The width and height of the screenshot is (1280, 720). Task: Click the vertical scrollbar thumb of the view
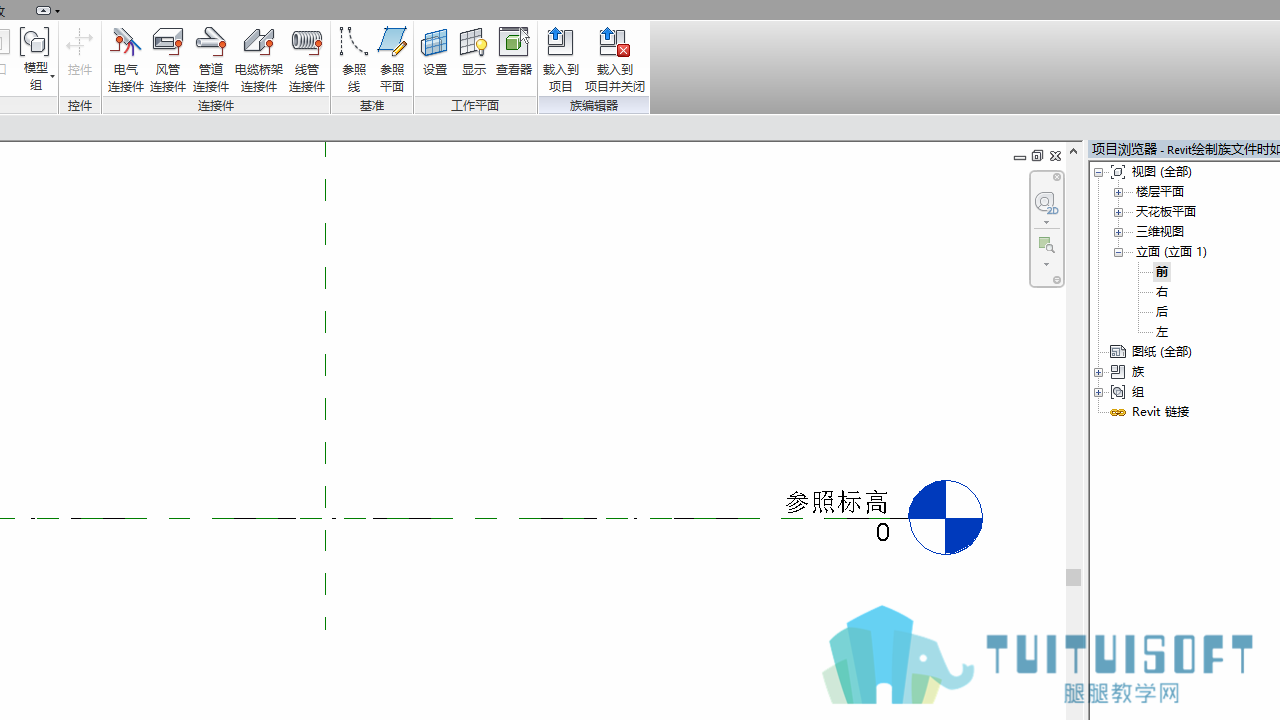pyautogui.click(x=1074, y=577)
